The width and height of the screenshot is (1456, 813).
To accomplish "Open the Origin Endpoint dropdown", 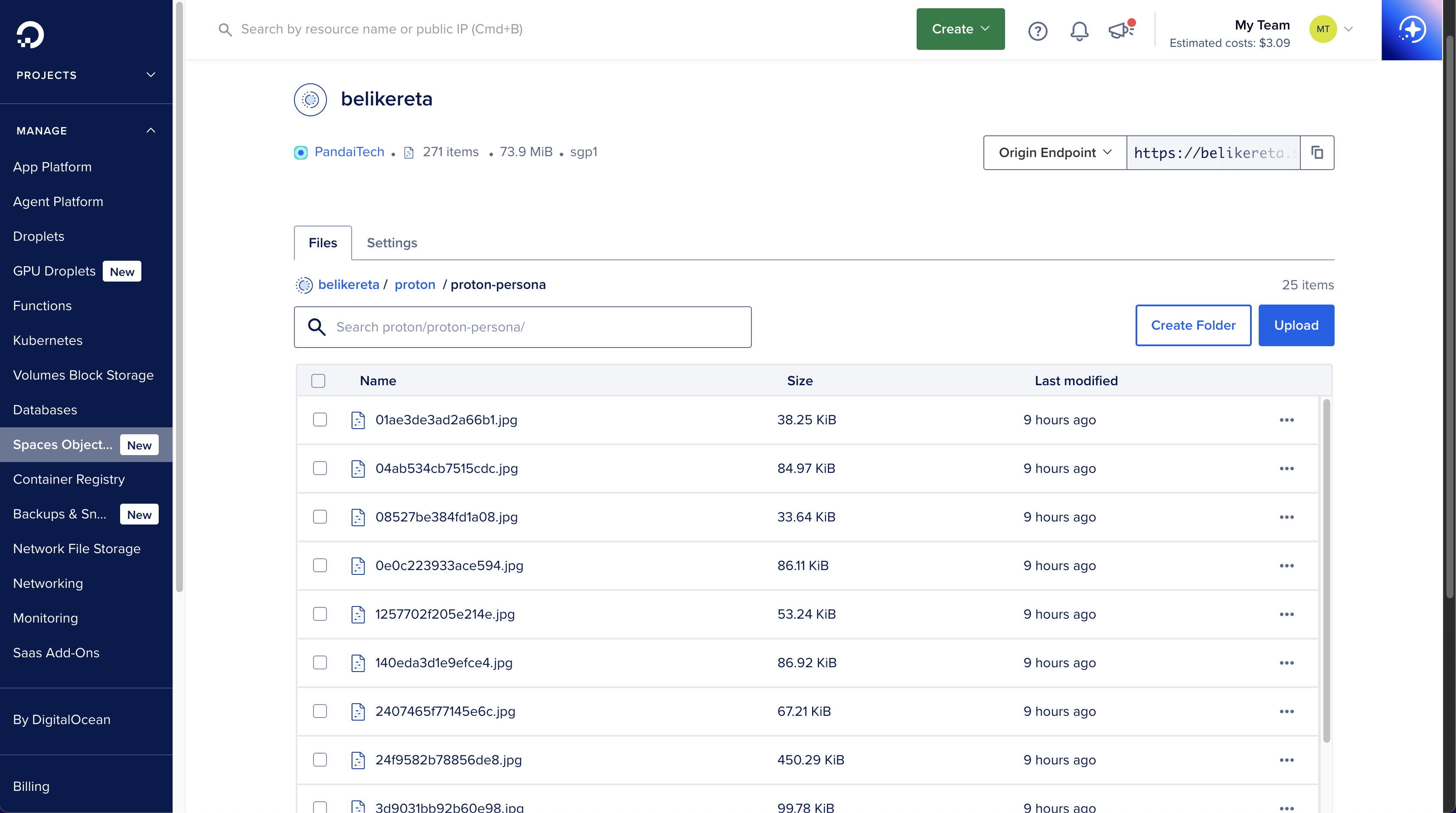I will point(1054,153).
